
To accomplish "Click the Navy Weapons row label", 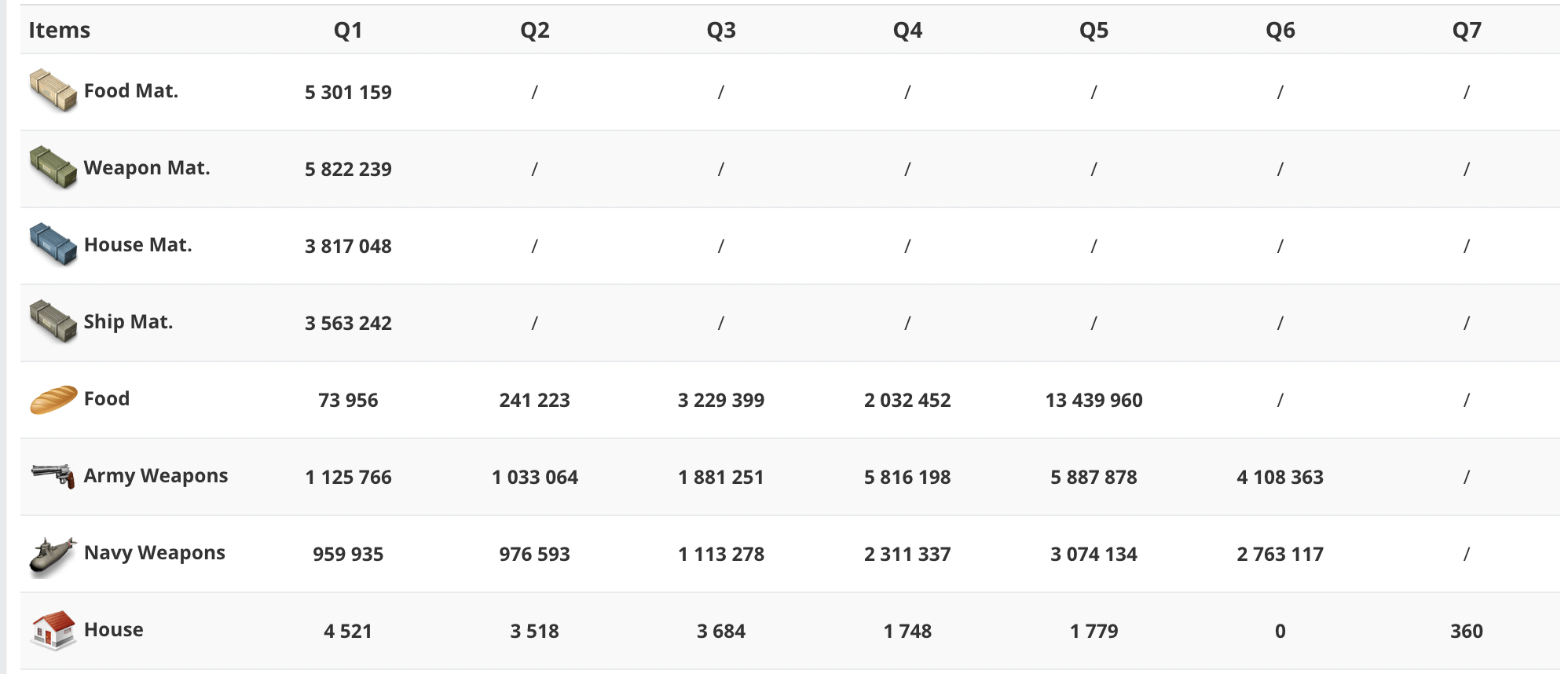I will click(x=154, y=553).
